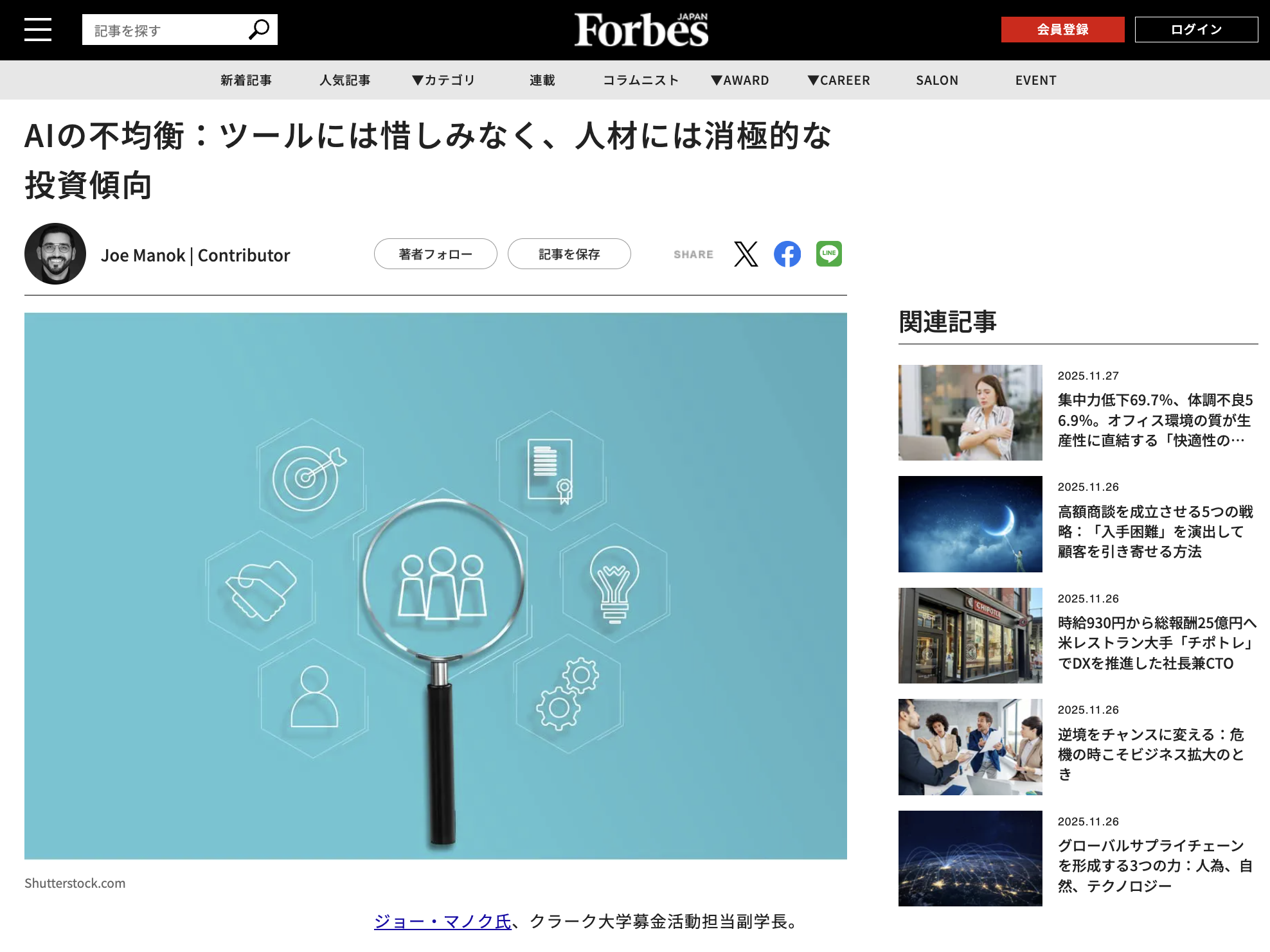Click the magnifier search icon
The height and width of the screenshot is (952, 1270).
click(x=259, y=30)
